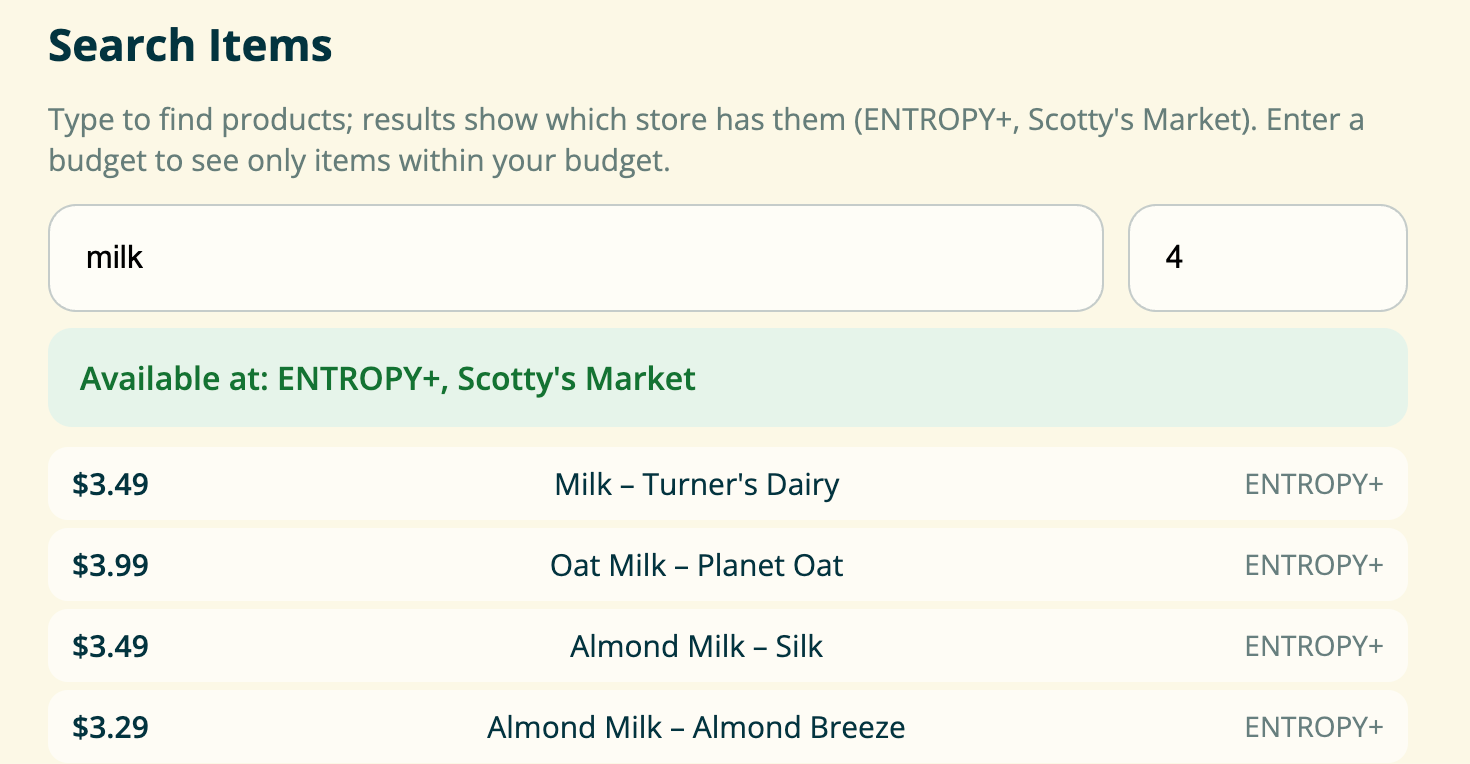Click the ENTROPY+ store label on Silk row
Viewport: 1470px width, 764px height.
pyautogui.click(x=1313, y=647)
